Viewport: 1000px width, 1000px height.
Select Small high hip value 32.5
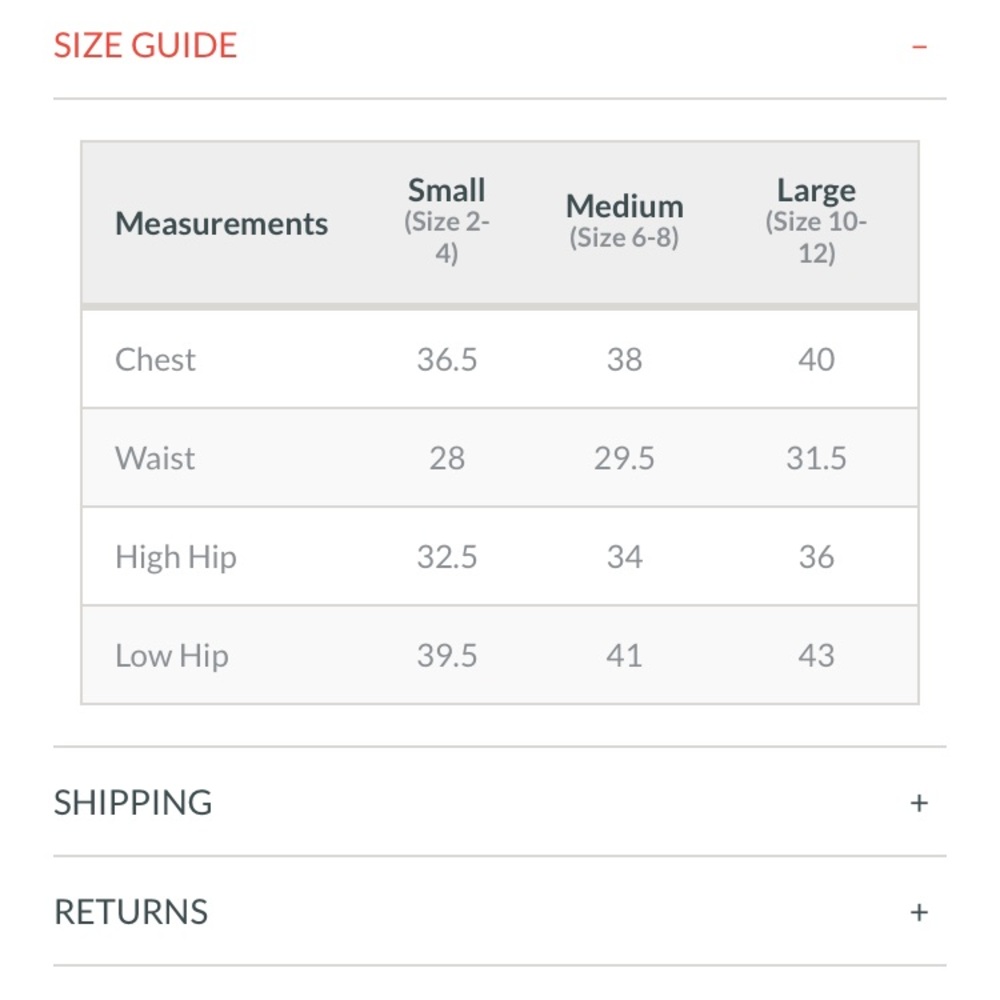tap(447, 557)
